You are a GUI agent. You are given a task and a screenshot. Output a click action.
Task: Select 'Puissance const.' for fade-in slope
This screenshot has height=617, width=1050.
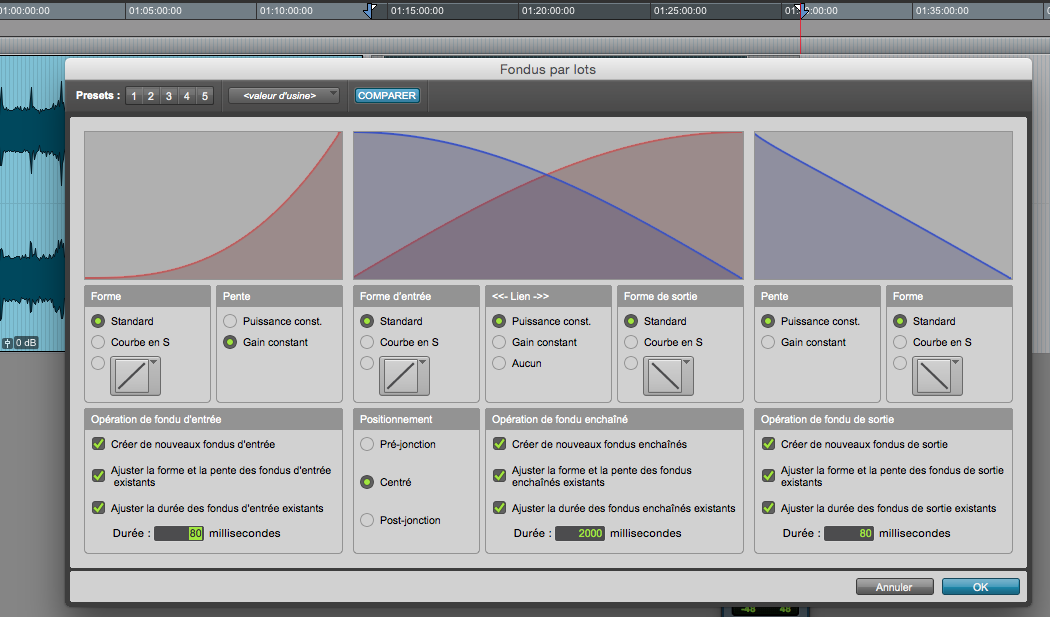click(230, 321)
